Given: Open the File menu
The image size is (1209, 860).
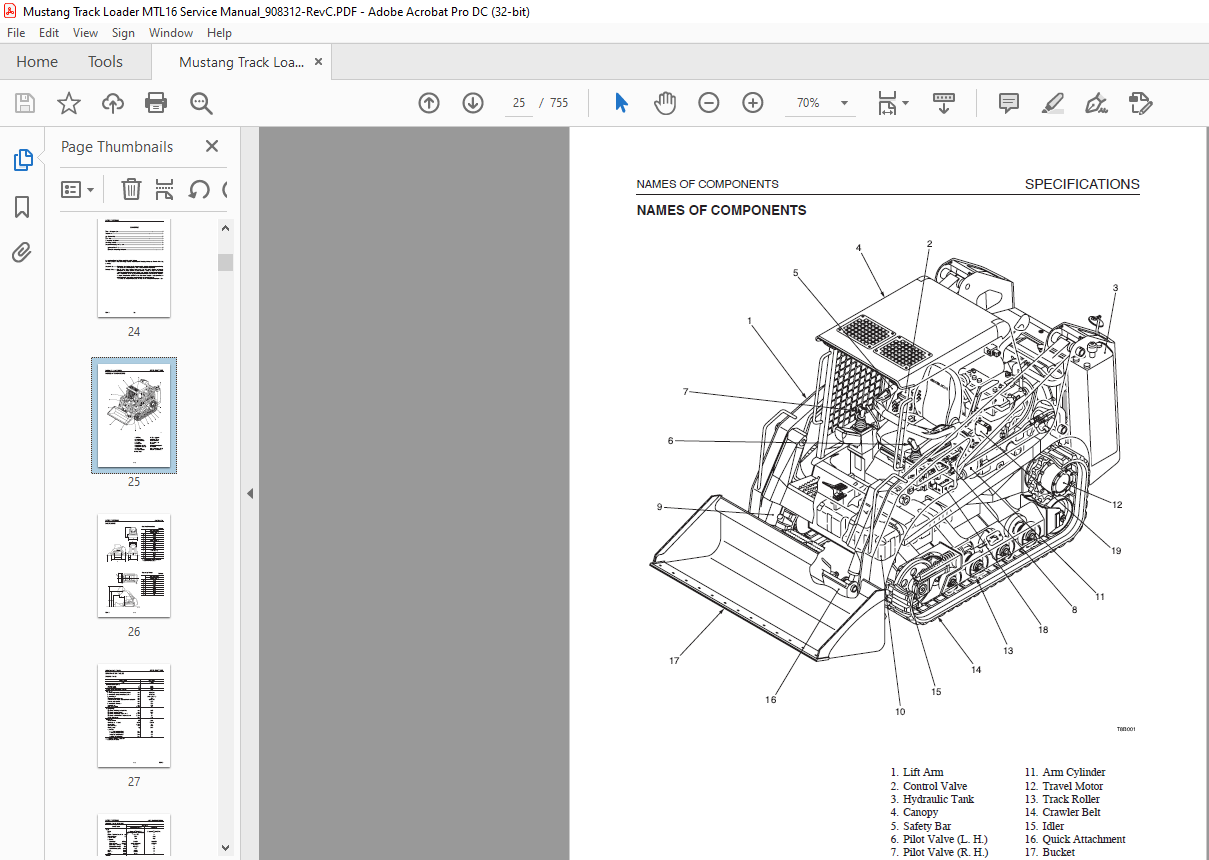Looking at the screenshot, I should pos(16,33).
